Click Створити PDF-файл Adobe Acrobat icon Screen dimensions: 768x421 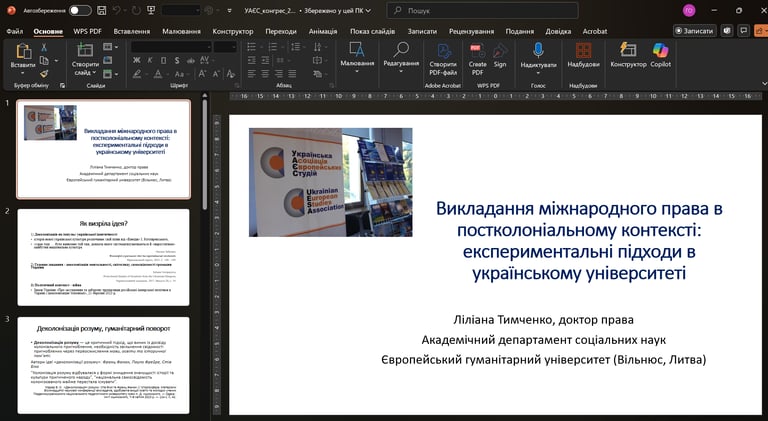pos(442,50)
